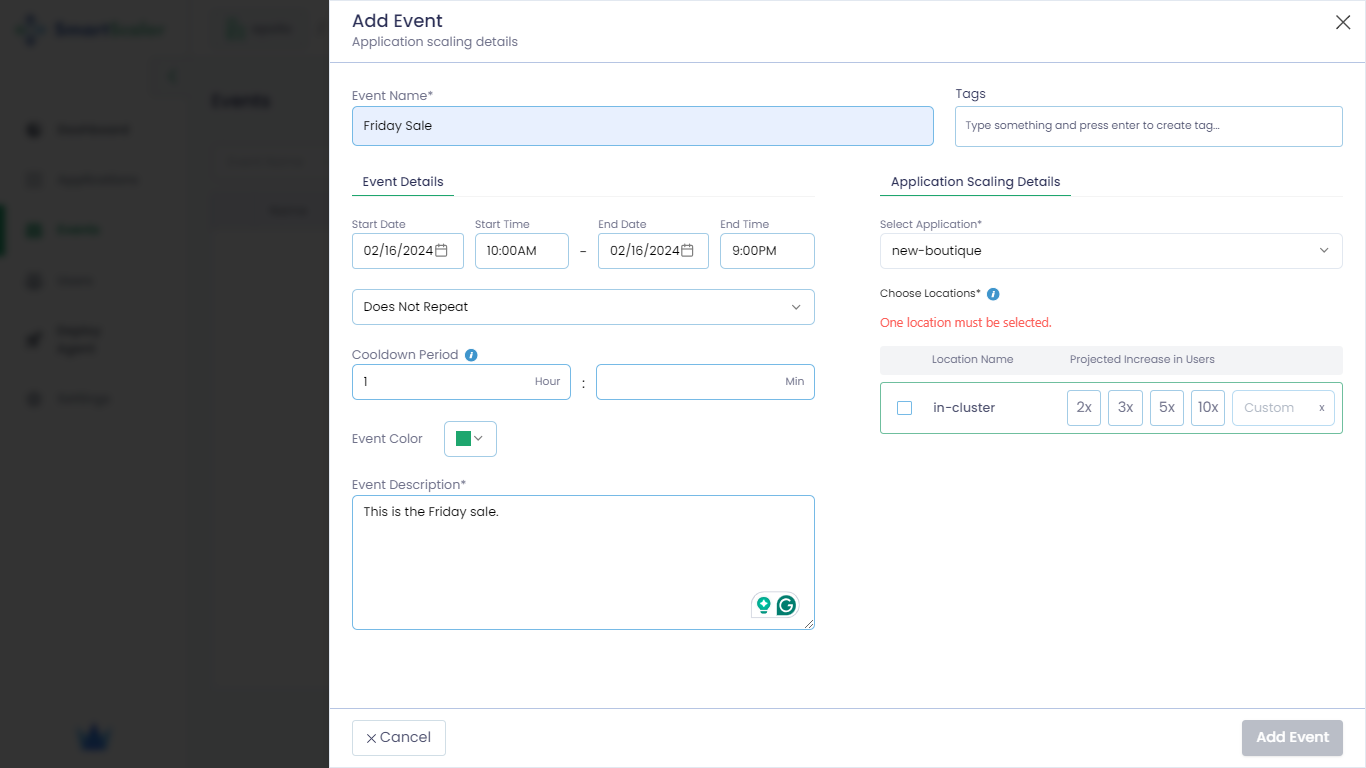The width and height of the screenshot is (1366, 768).
Task: Click the Location Name column header
Action: coord(972,359)
